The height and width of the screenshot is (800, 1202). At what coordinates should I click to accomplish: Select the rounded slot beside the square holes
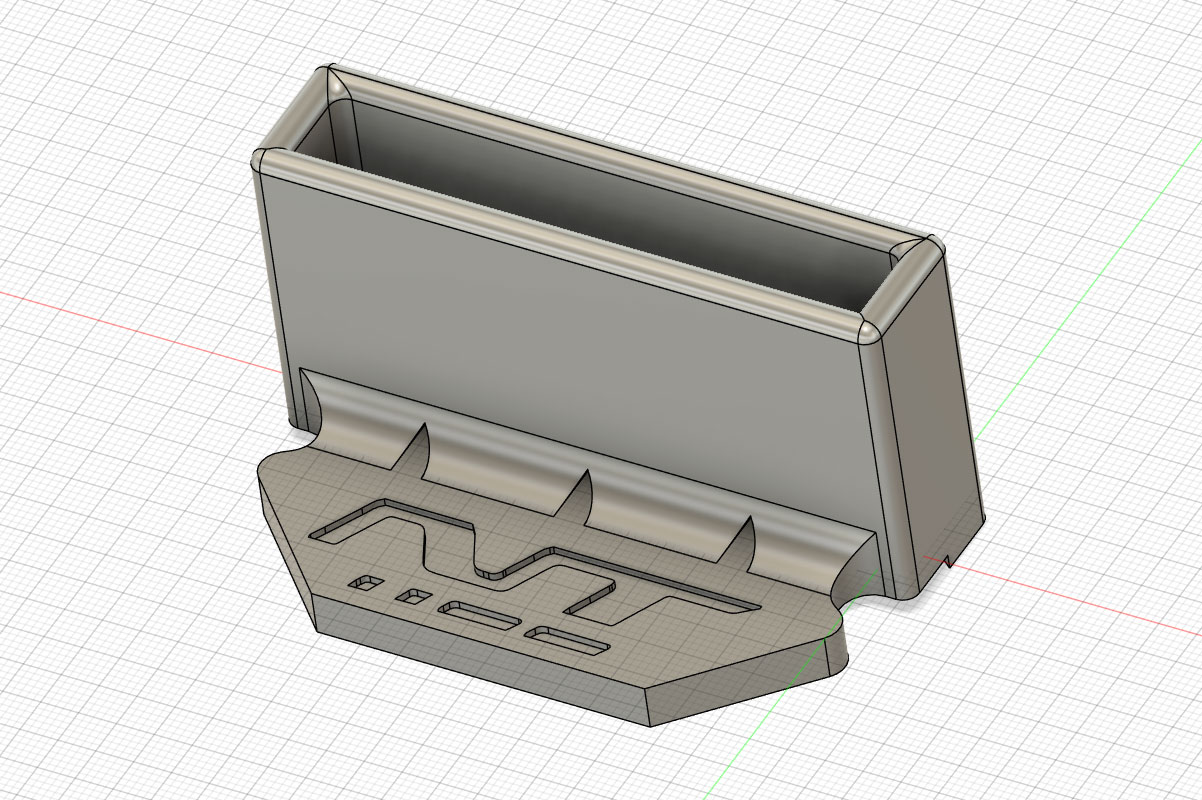pyautogui.click(x=481, y=615)
